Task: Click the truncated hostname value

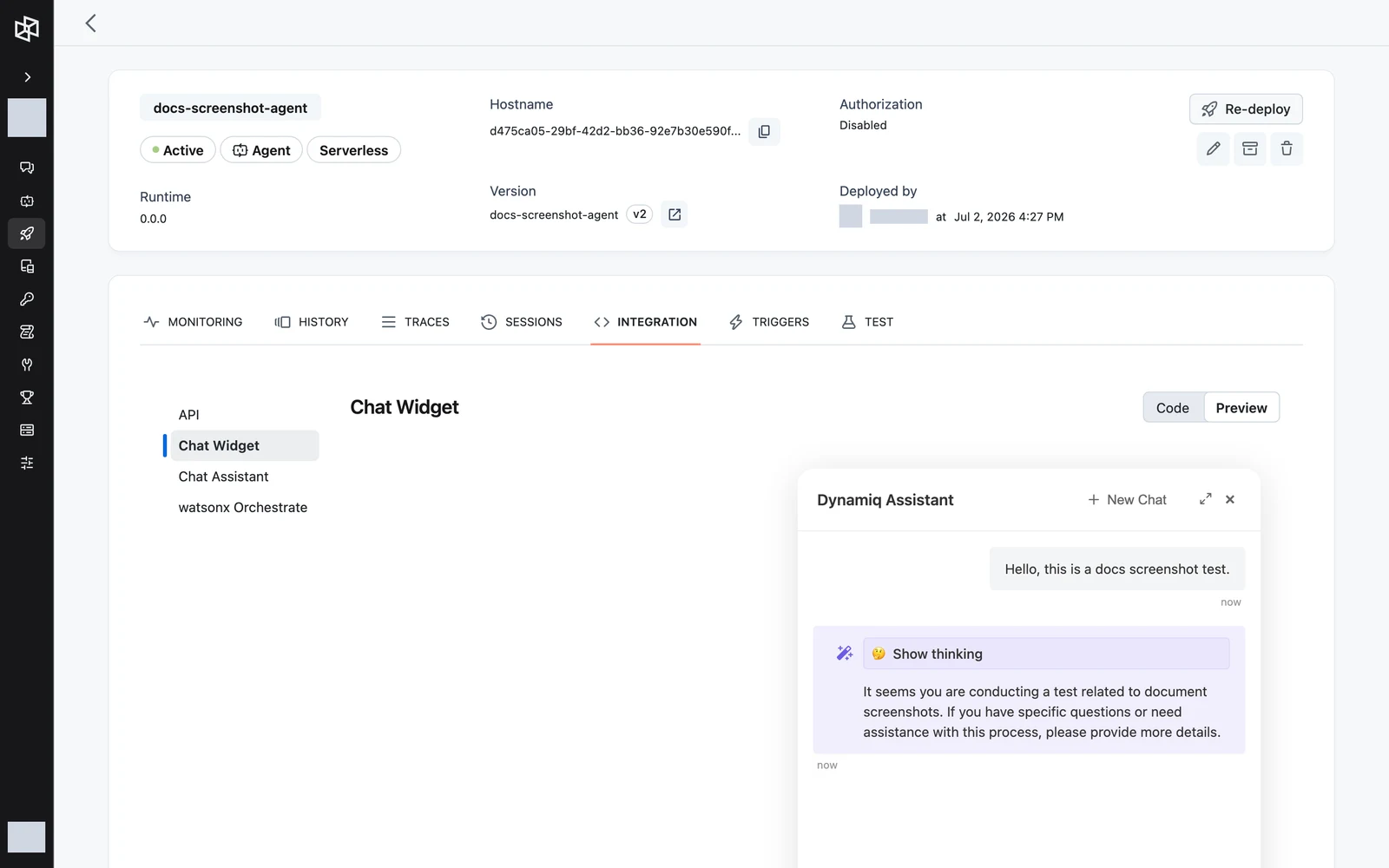Action: 615,131
